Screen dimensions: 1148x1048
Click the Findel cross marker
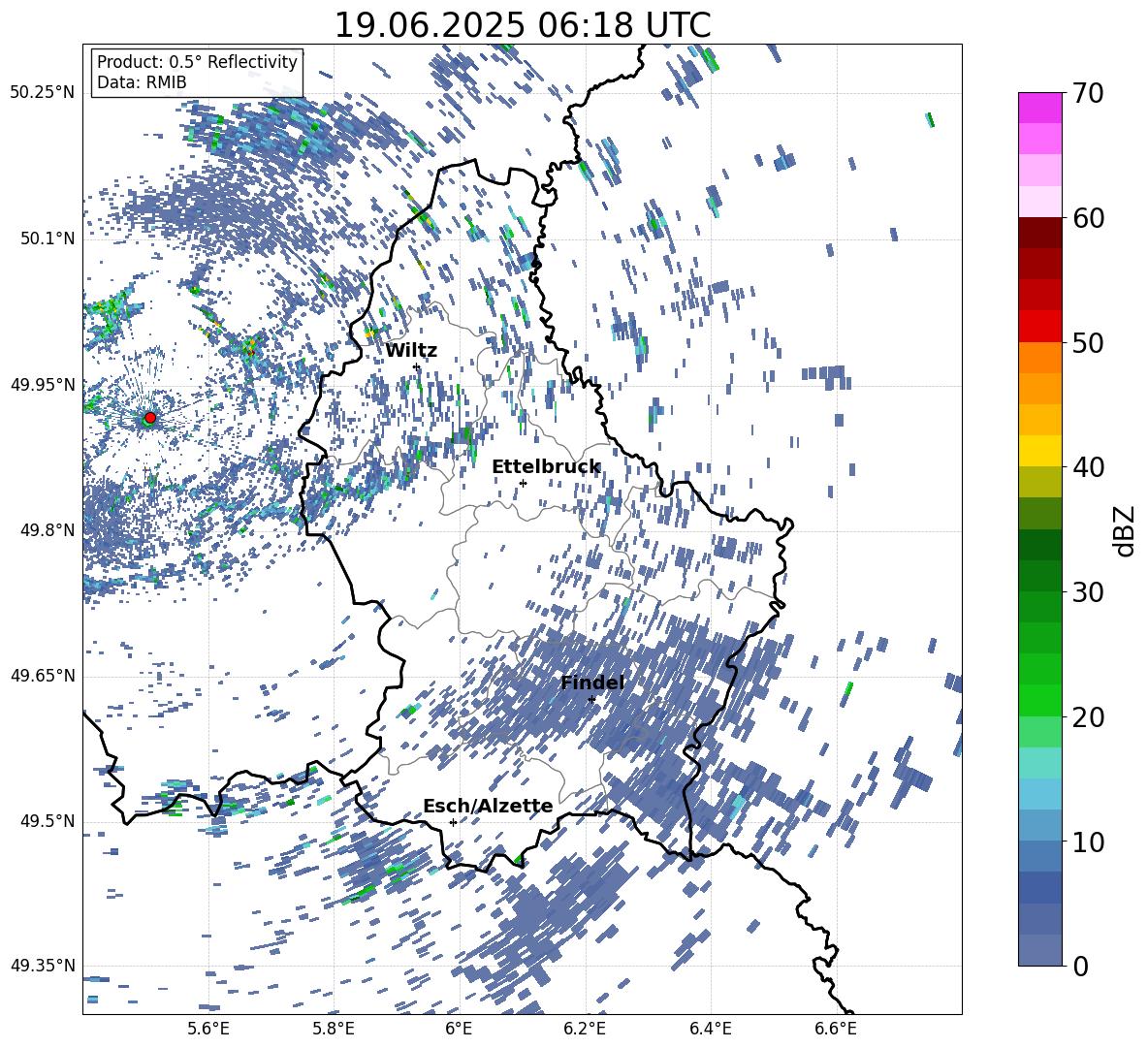click(591, 700)
